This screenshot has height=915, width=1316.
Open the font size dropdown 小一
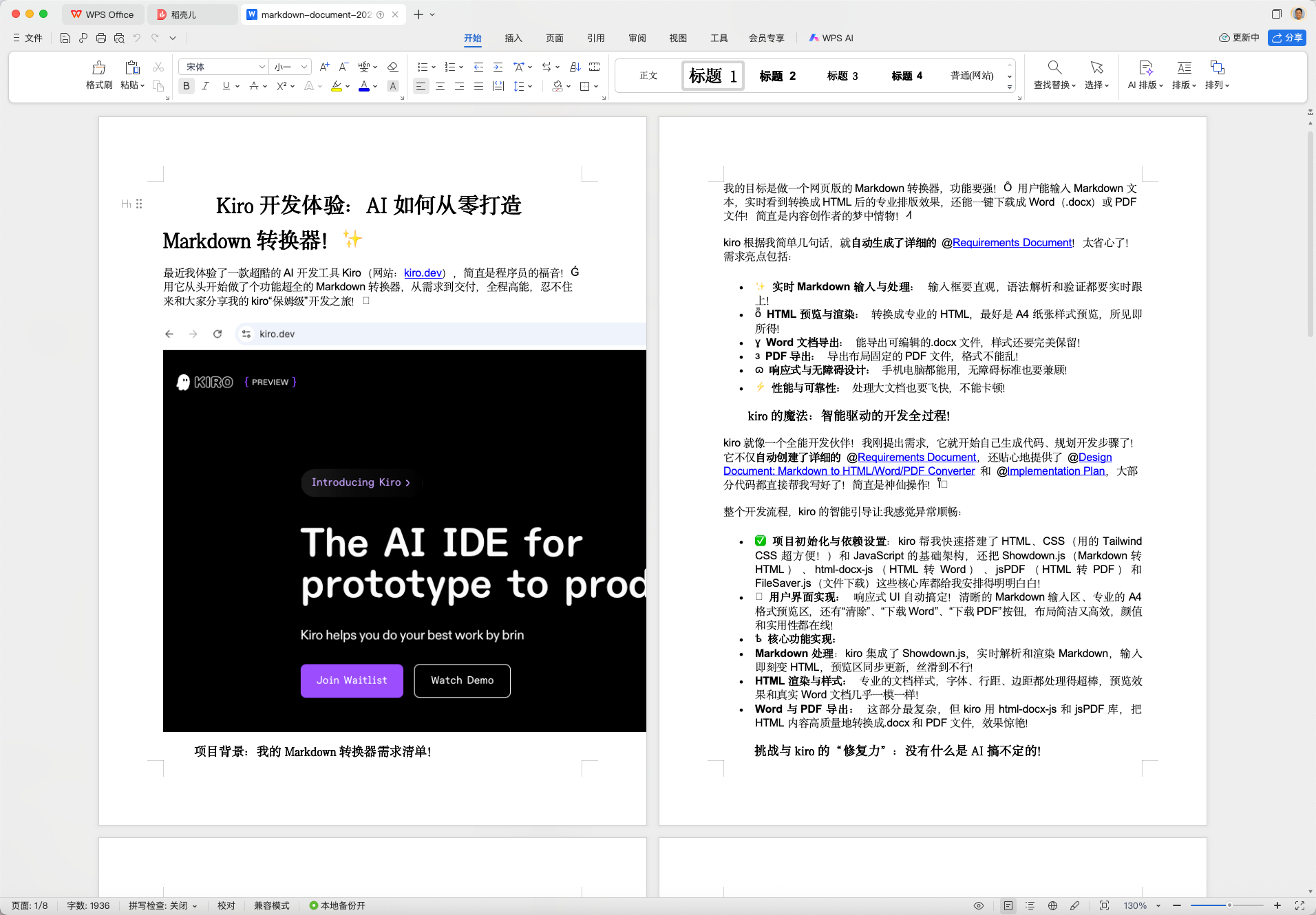tap(304, 67)
